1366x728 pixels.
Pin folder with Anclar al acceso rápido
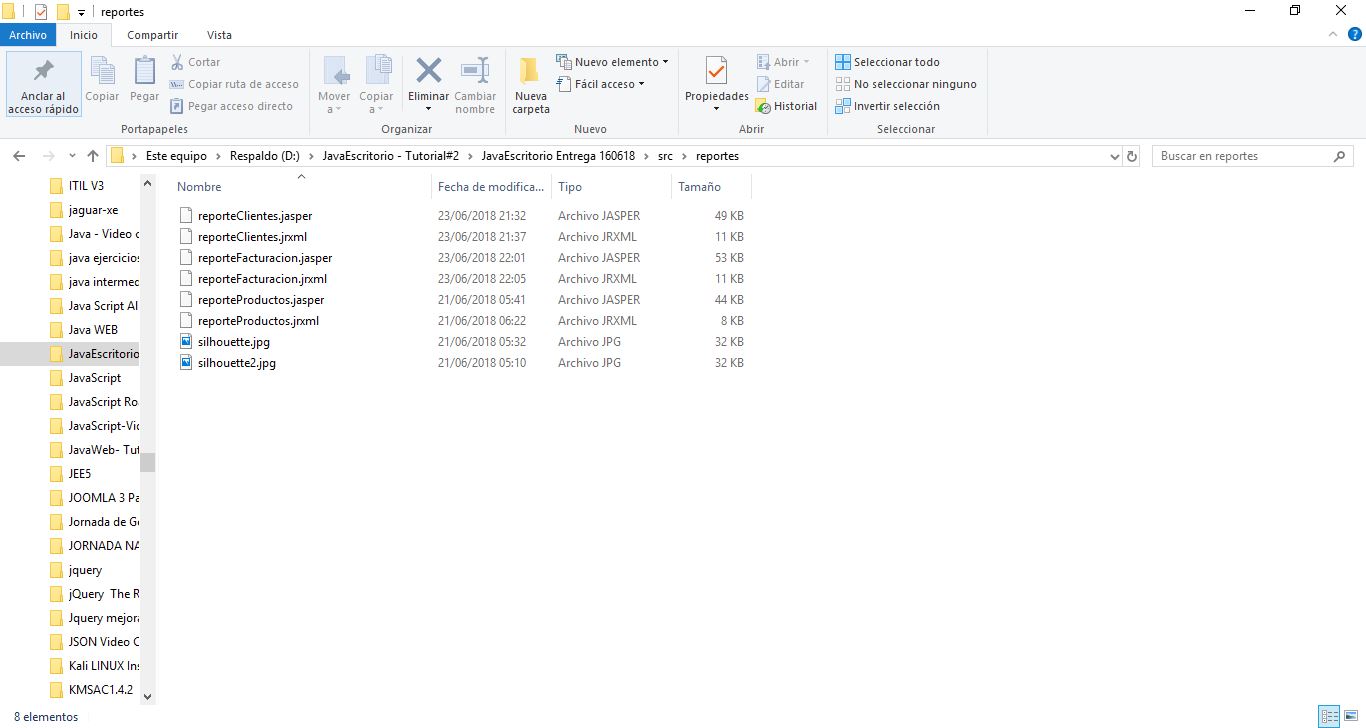point(44,84)
